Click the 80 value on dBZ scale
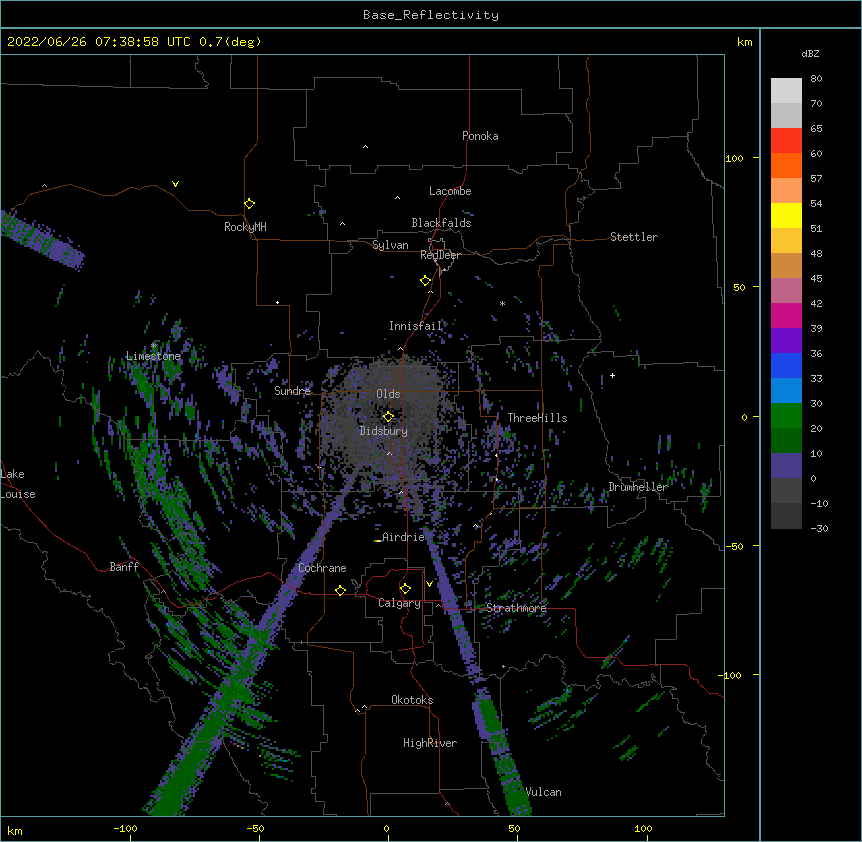This screenshot has height=842, width=862. pyautogui.click(x=816, y=79)
